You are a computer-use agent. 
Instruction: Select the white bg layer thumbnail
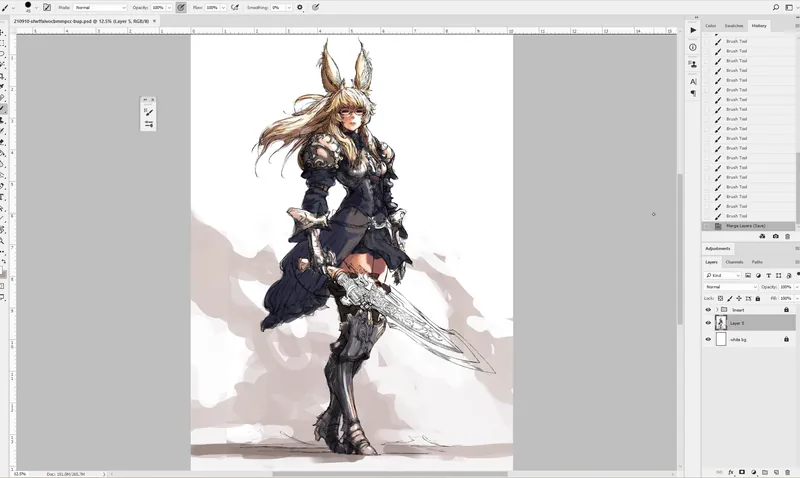(721, 339)
